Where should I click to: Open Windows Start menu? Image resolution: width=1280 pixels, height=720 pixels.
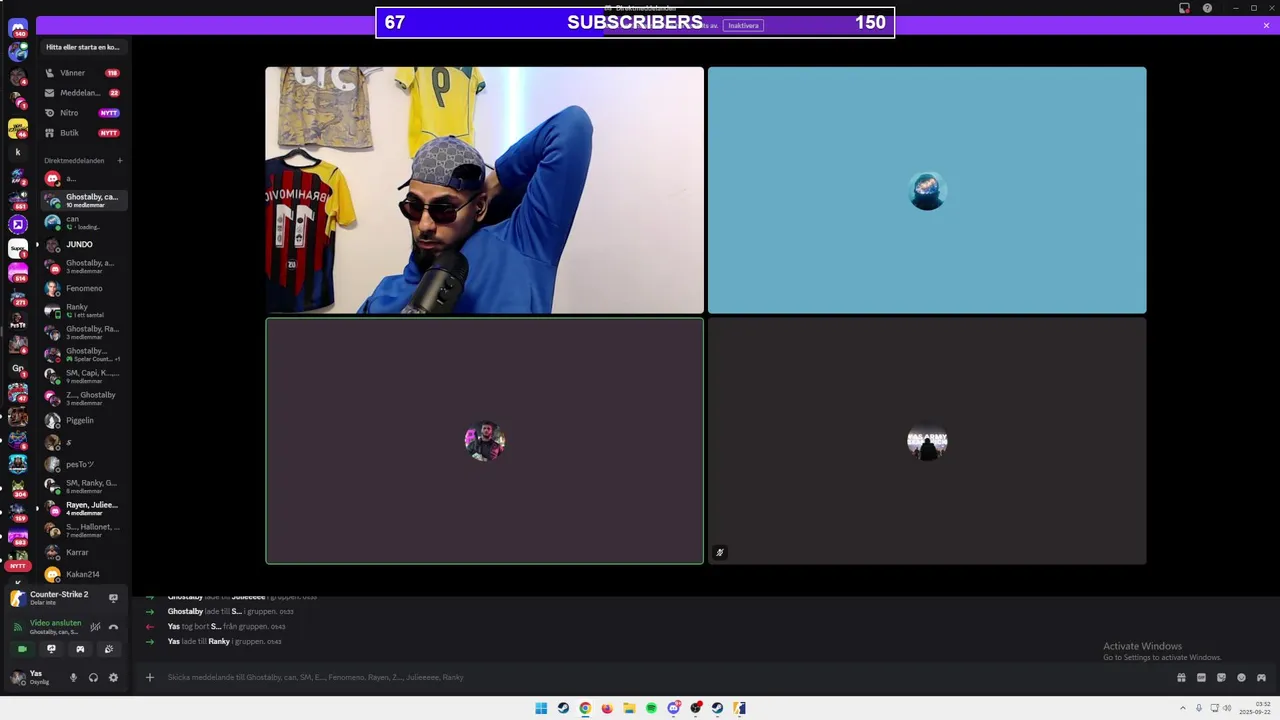pyautogui.click(x=541, y=708)
